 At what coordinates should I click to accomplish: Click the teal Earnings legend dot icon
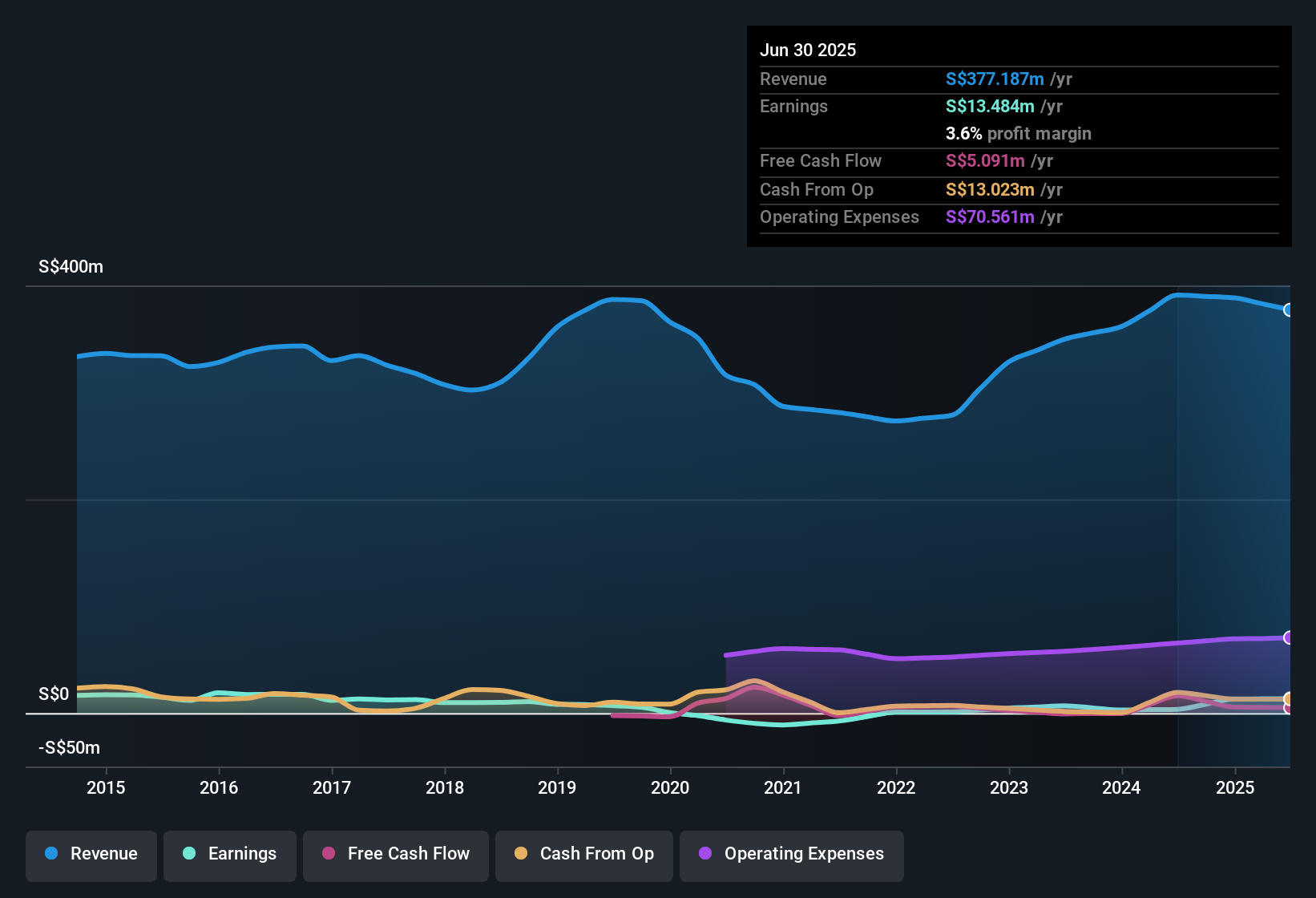tap(188, 854)
